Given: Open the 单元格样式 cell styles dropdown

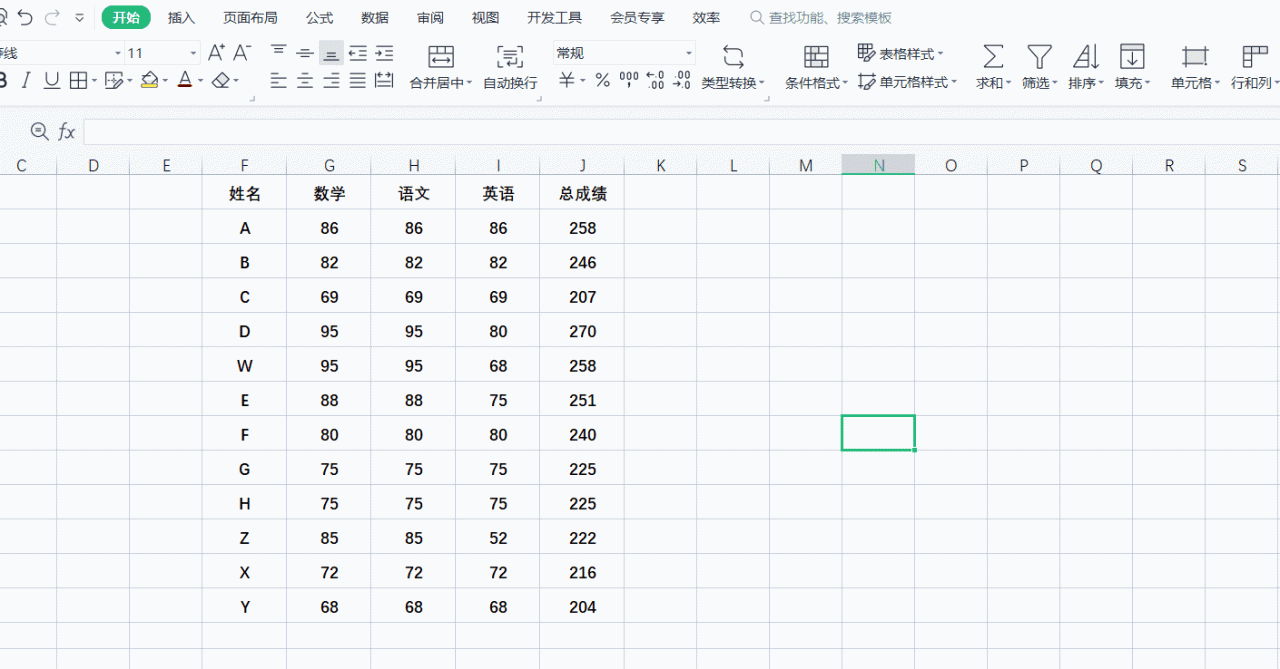Looking at the screenshot, I should pyautogui.click(x=907, y=82).
